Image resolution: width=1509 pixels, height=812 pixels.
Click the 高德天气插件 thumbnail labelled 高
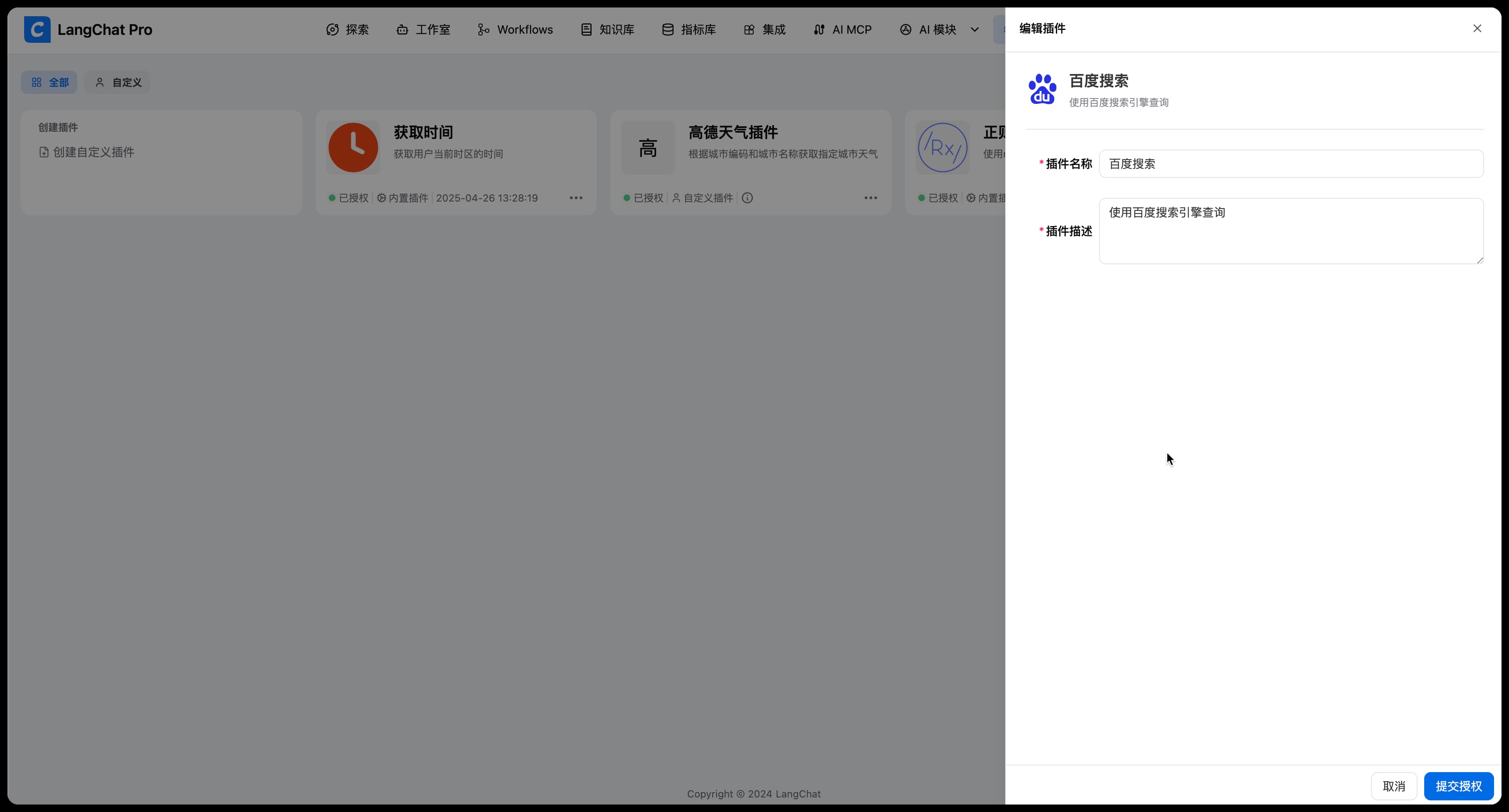[648, 148]
